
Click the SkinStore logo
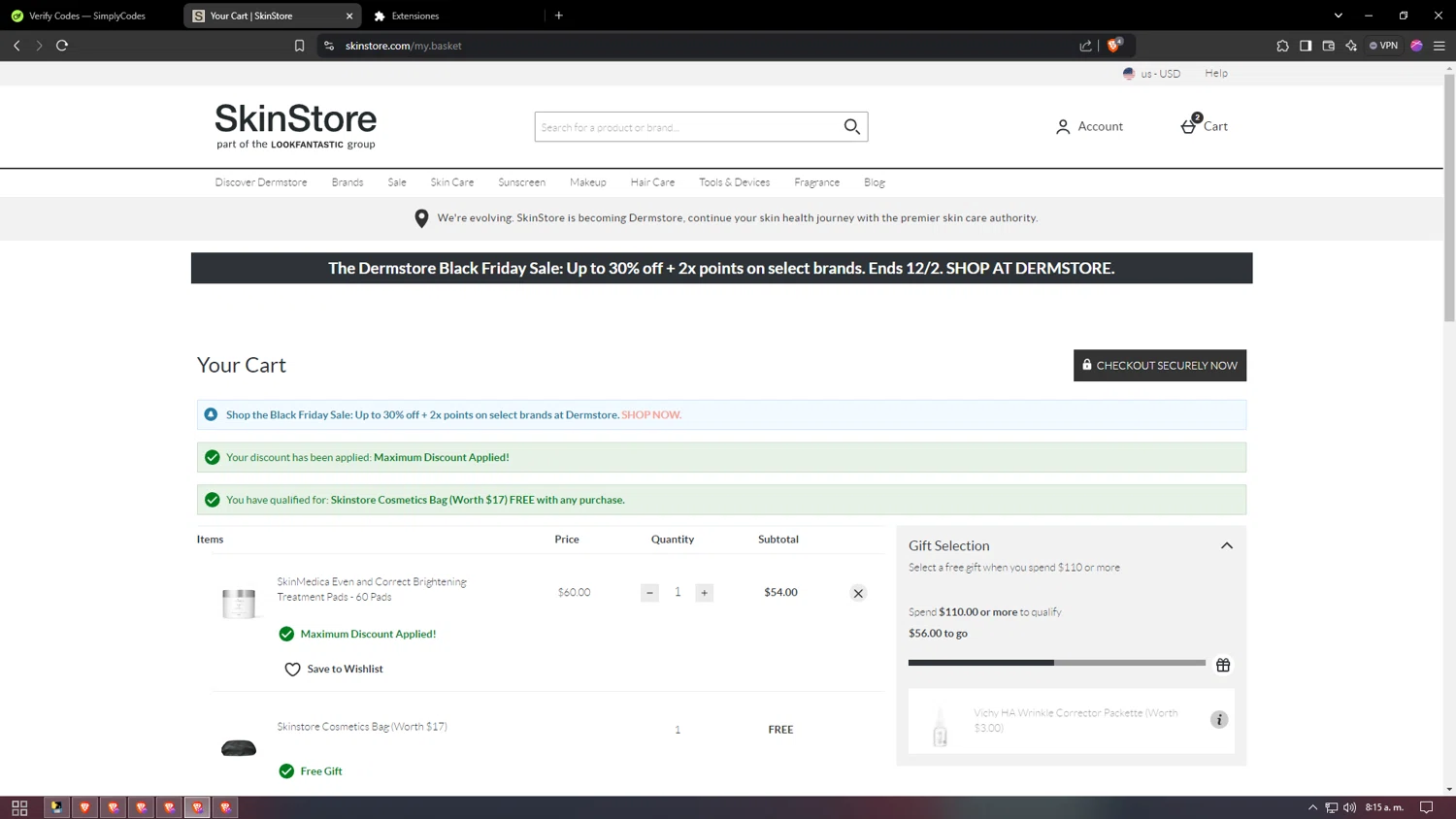pyautogui.click(x=295, y=126)
